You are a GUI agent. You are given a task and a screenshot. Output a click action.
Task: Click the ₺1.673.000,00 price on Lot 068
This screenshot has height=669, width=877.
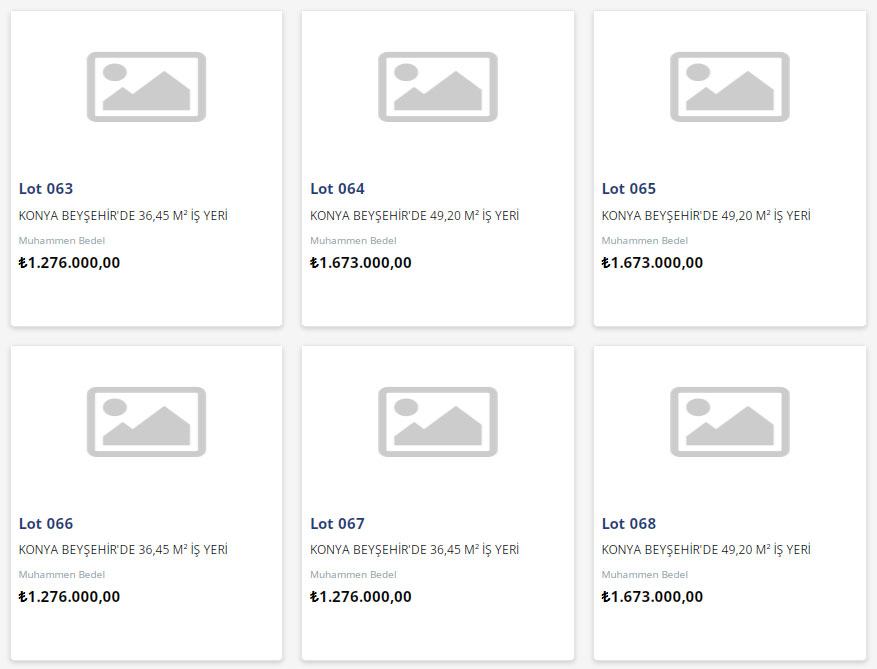point(652,597)
